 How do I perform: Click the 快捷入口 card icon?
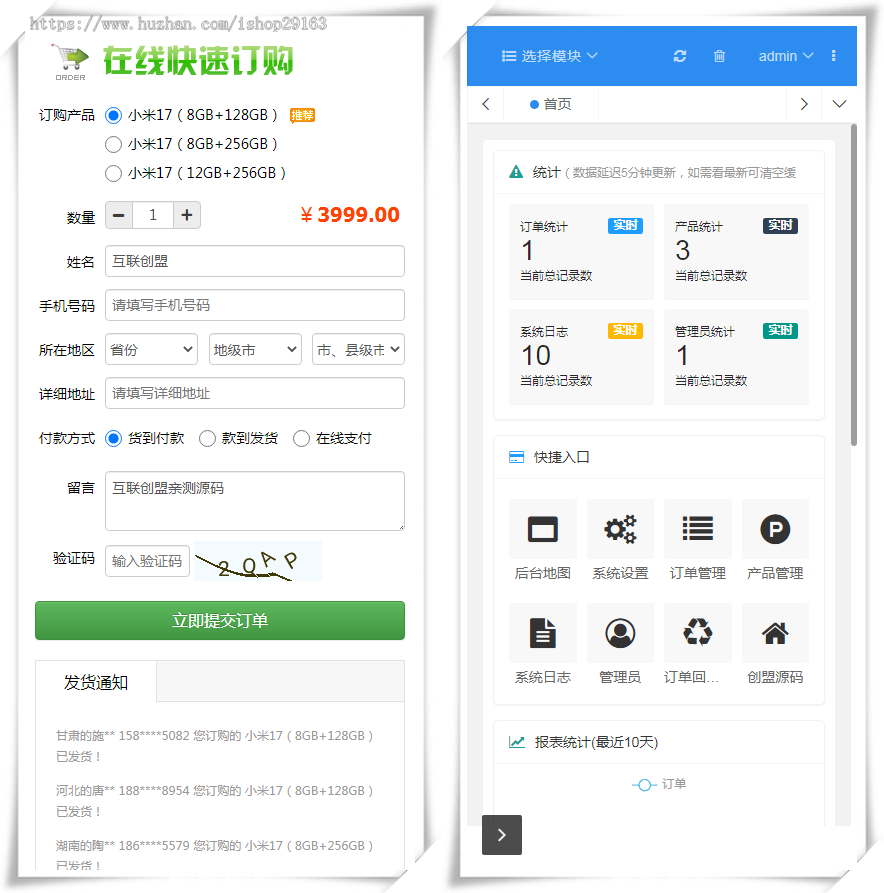click(517, 457)
